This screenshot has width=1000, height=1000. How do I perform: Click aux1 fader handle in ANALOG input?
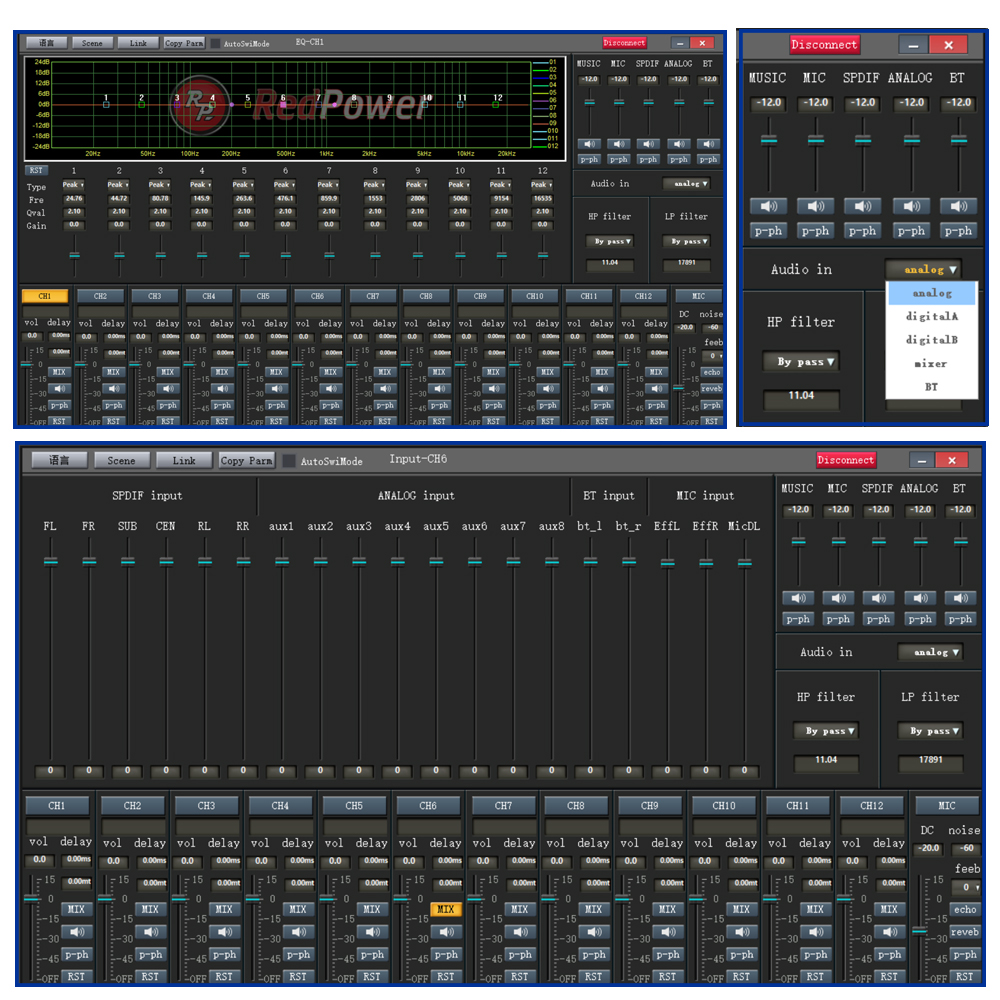tap(282, 562)
